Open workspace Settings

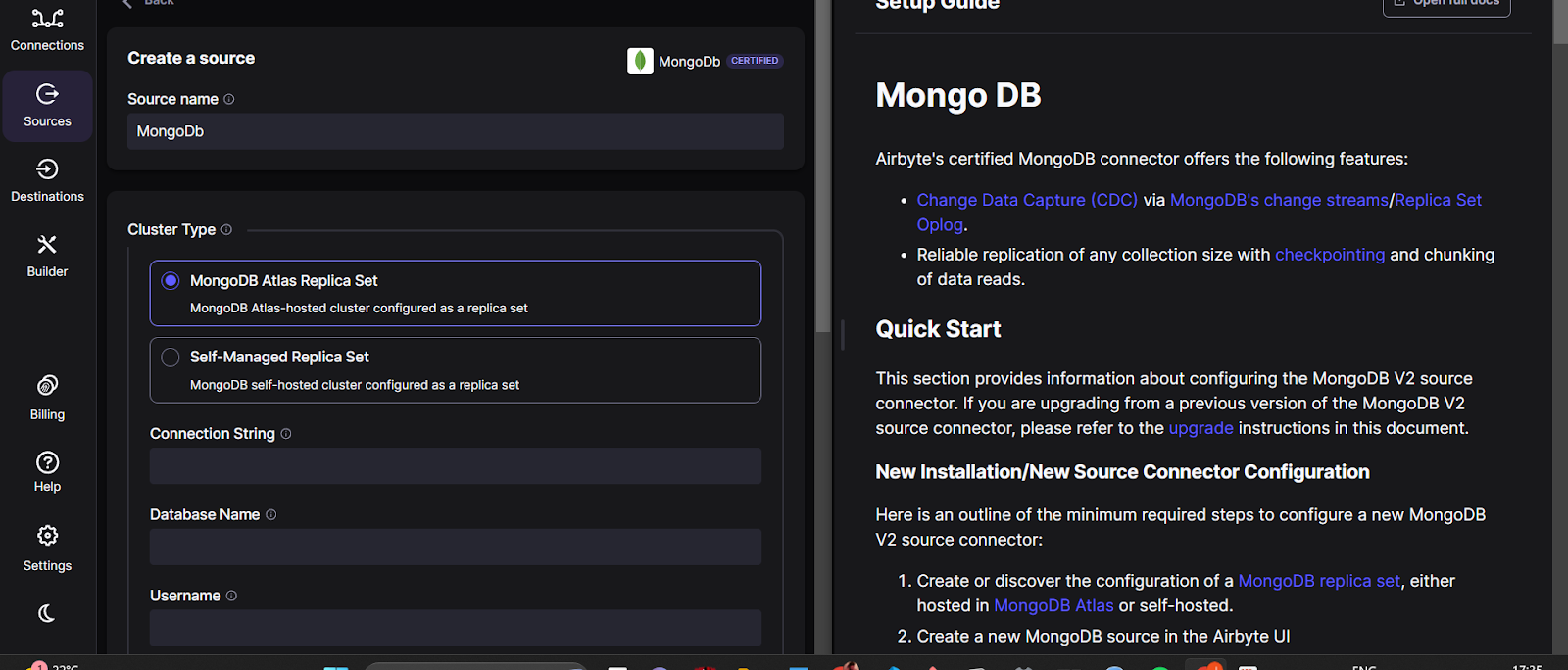47,549
